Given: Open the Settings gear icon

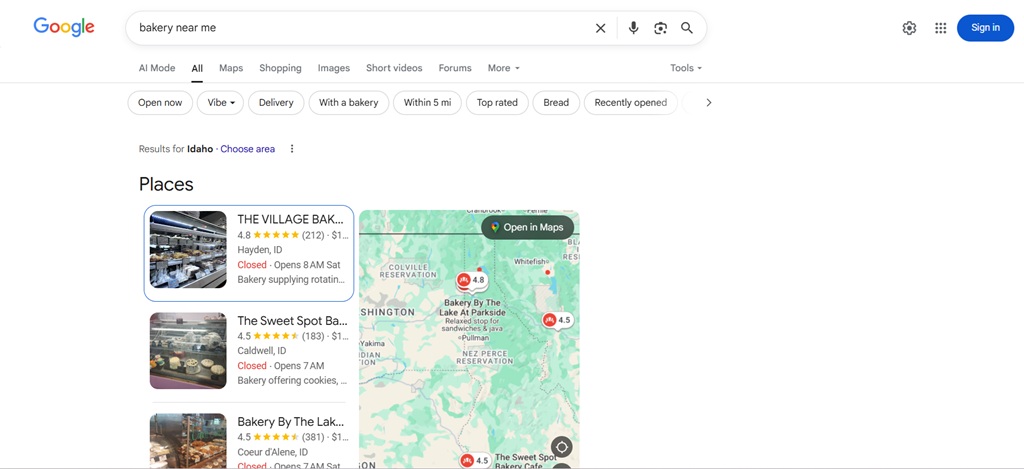Looking at the screenshot, I should pyautogui.click(x=909, y=28).
